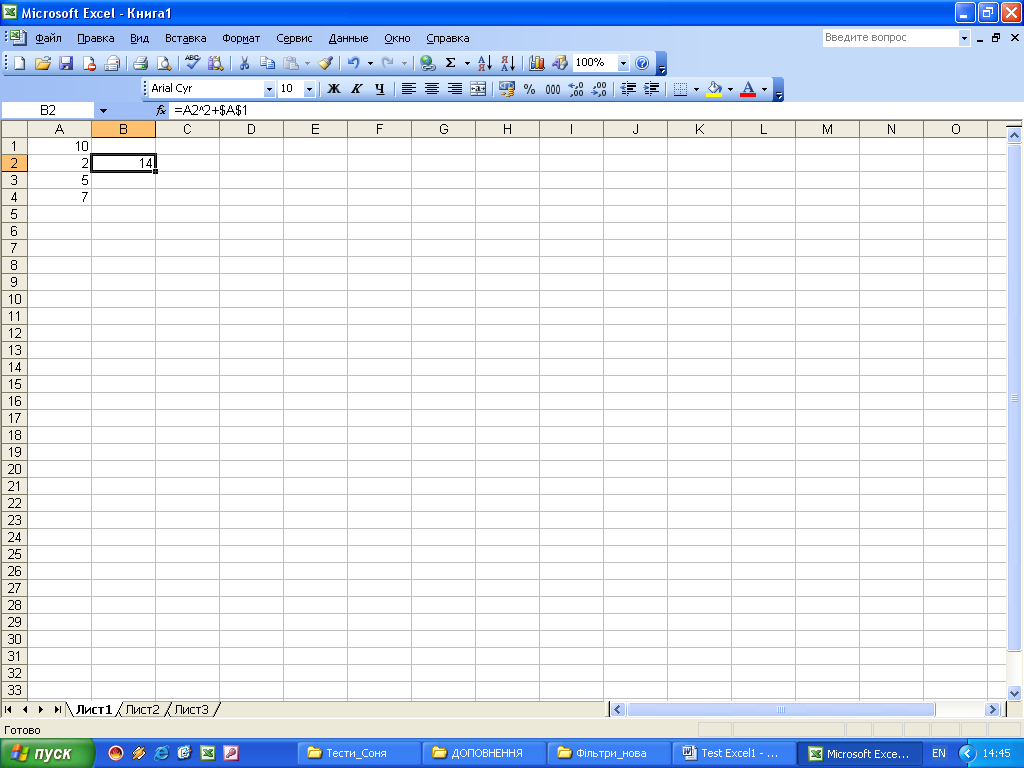This screenshot has width=1024, height=768.
Task: Run the ABC spelling check
Action: (x=193, y=63)
